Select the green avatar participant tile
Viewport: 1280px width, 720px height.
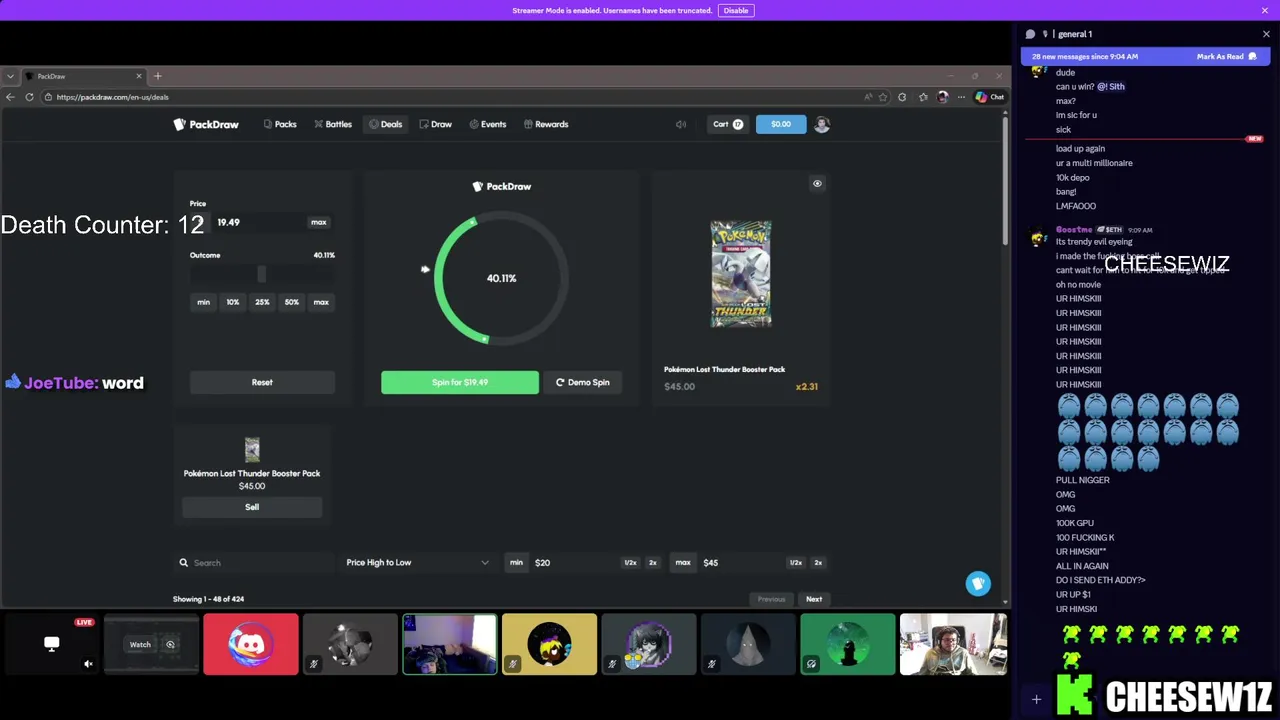pos(848,645)
